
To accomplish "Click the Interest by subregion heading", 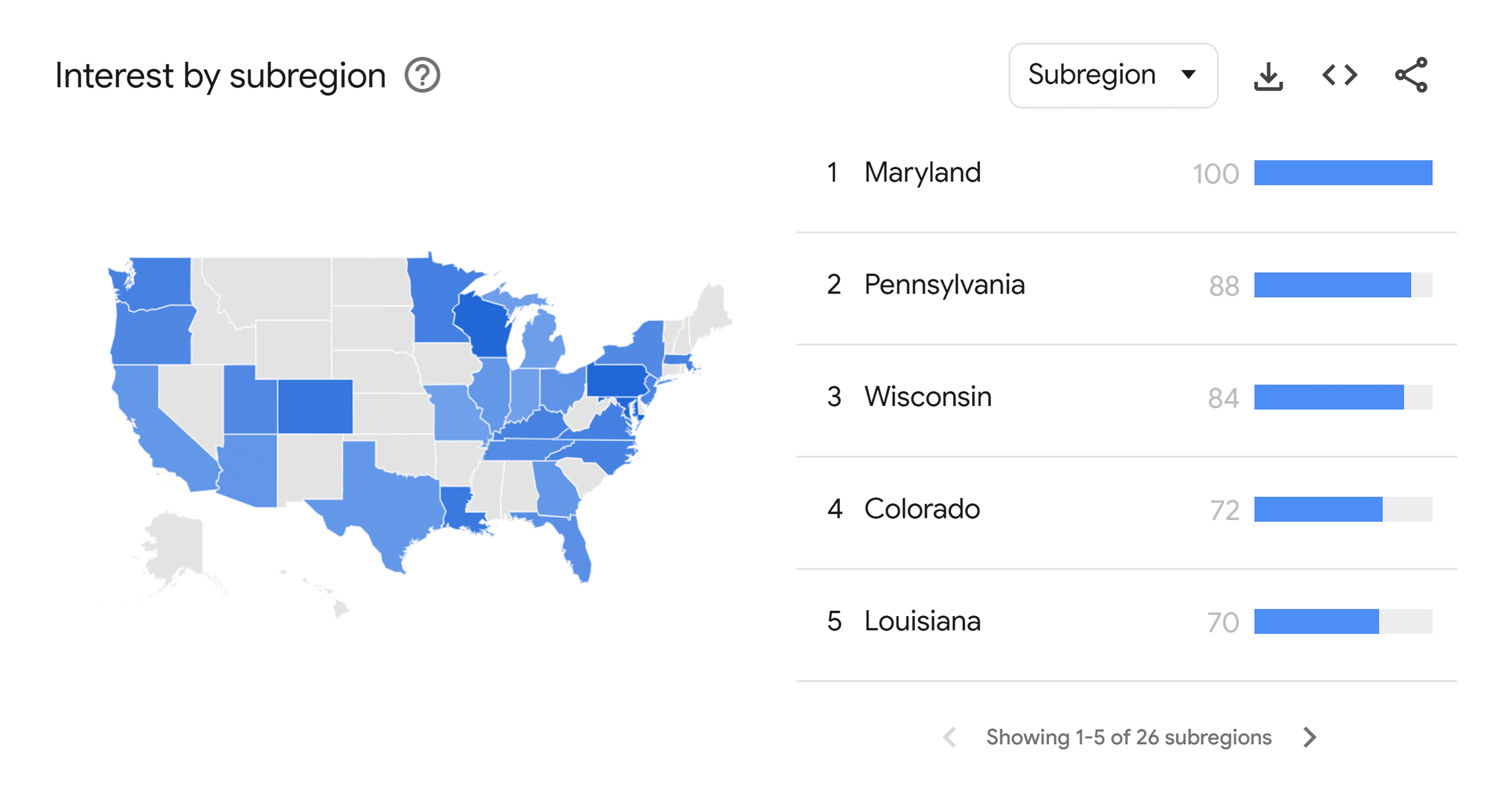I will click(x=220, y=74).
